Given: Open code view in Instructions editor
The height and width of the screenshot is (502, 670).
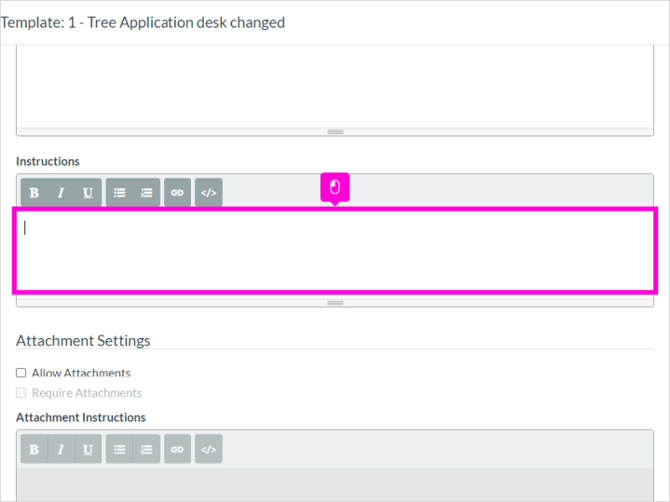Looking at the screenshot, I should click(x=209, y=193).
